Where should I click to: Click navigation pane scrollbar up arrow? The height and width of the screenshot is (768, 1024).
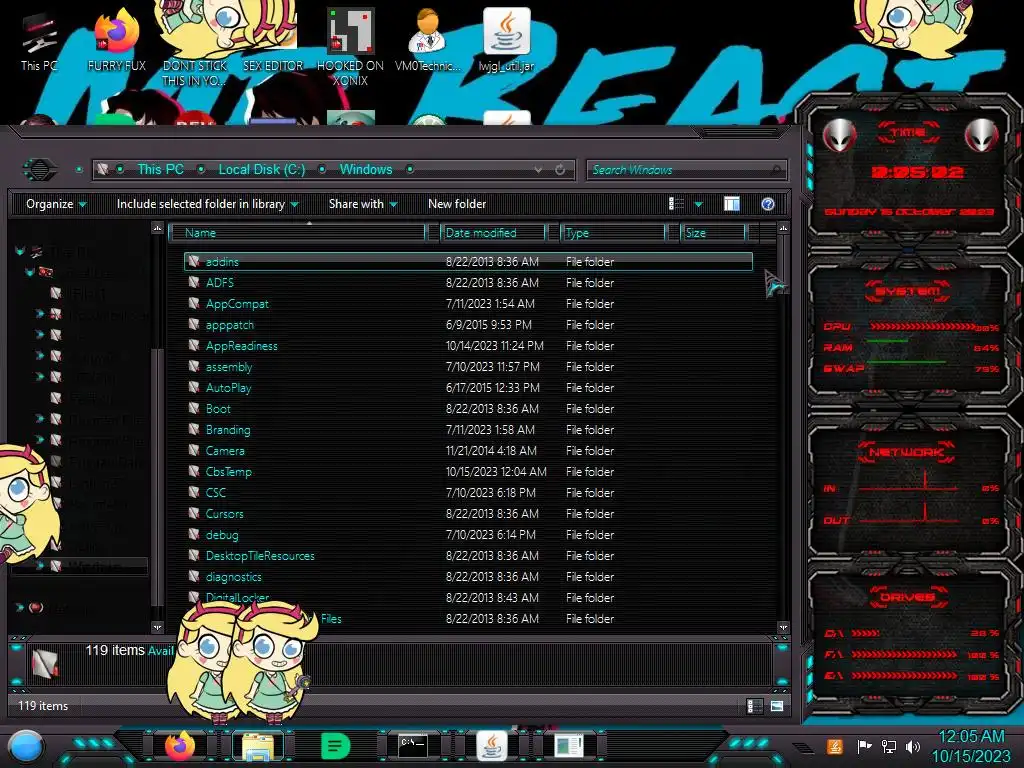[157, 228]
